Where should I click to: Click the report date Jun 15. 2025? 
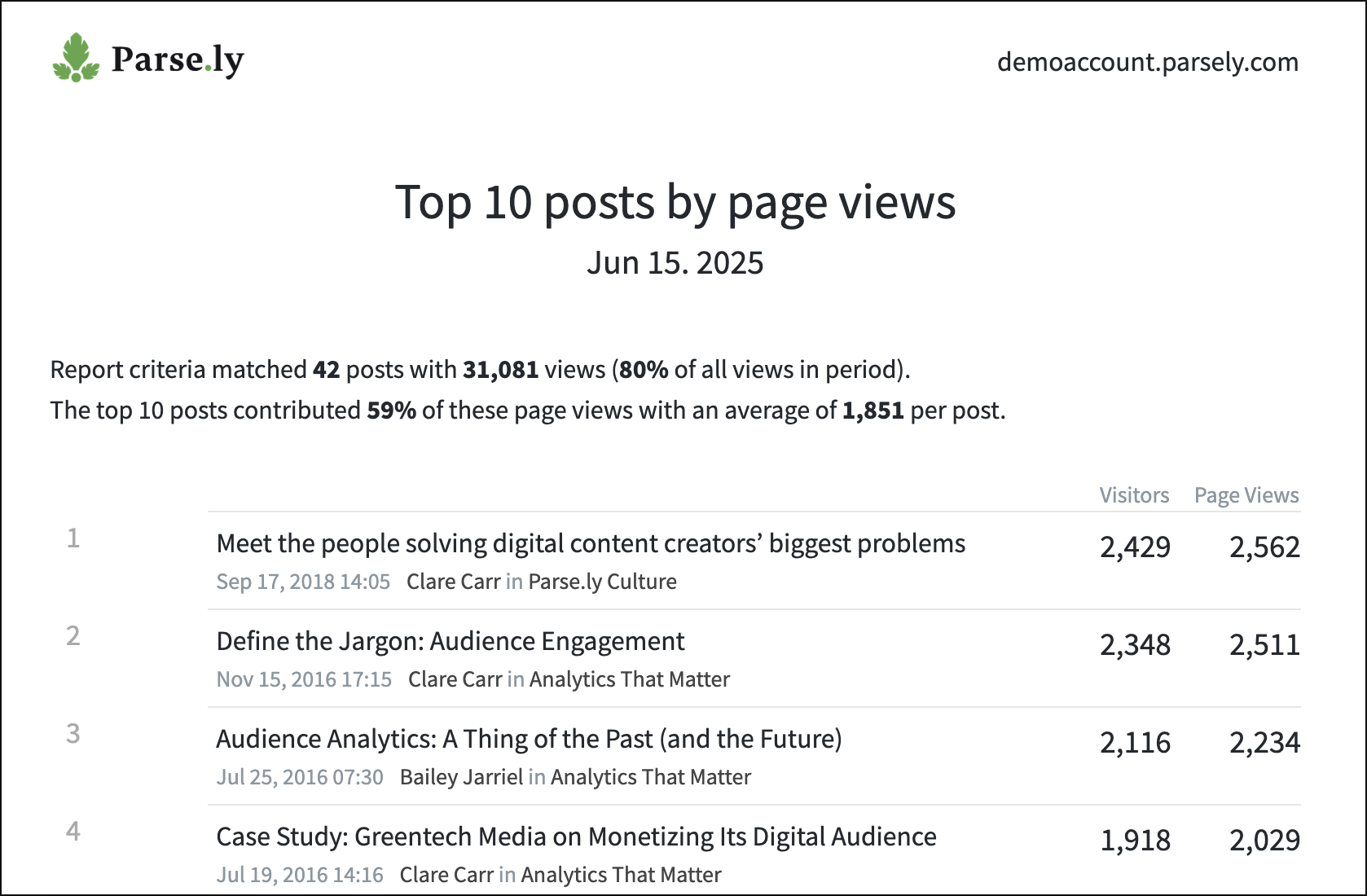675,263
